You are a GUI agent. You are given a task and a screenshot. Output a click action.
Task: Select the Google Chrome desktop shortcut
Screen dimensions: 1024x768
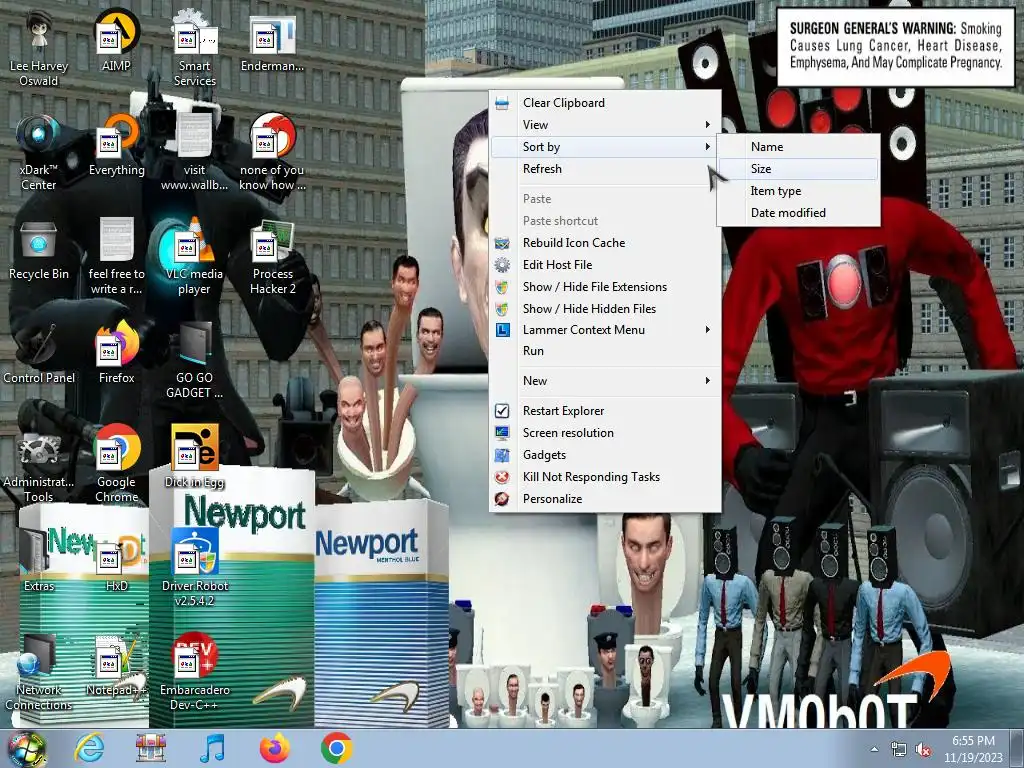click(x=116, y=465)
